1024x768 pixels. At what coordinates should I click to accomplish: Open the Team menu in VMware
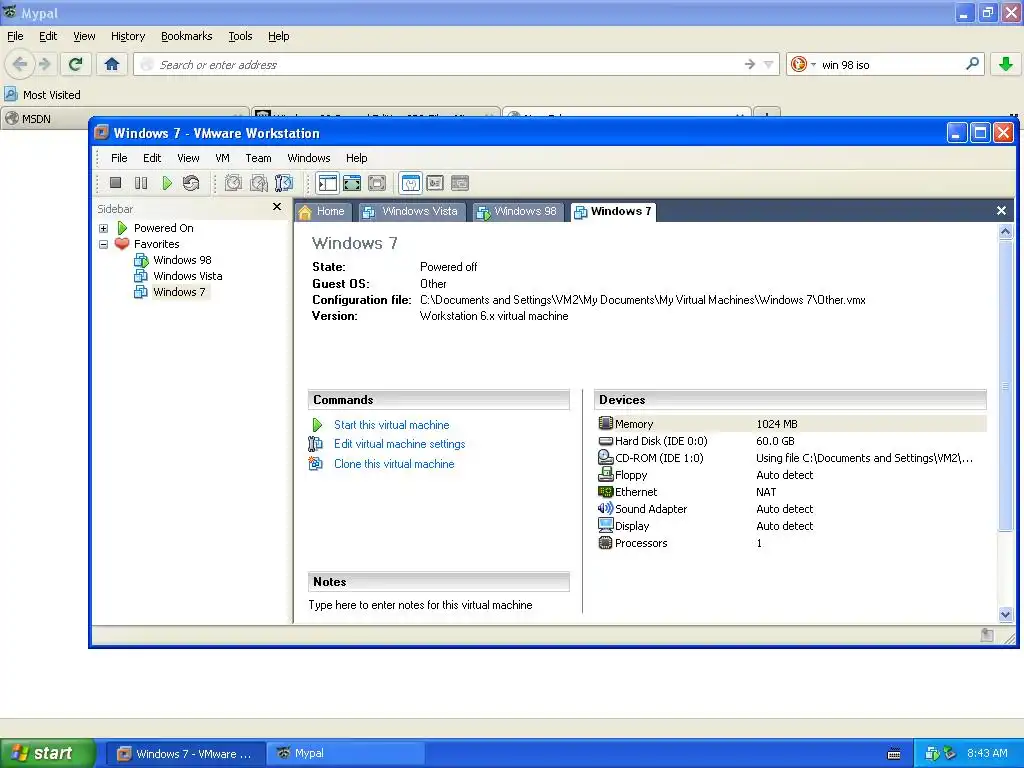(x=258, y=158)
